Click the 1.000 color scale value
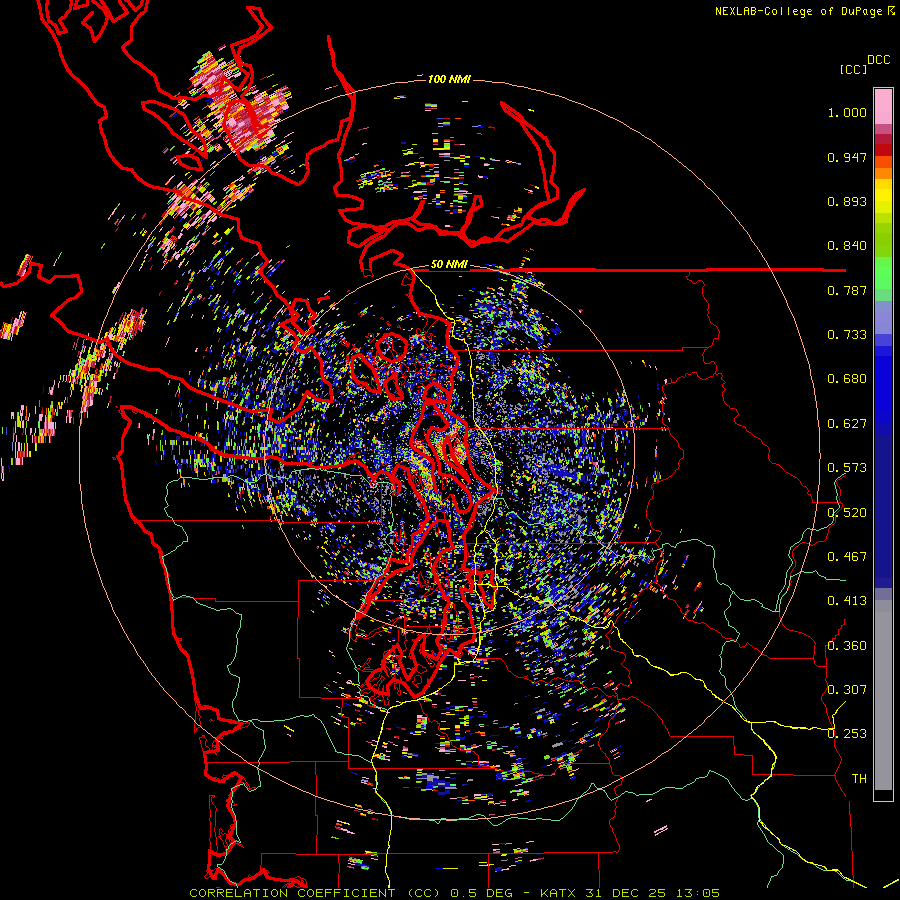The height and width of the screenshot is (900, 900). tap(847, 112)
